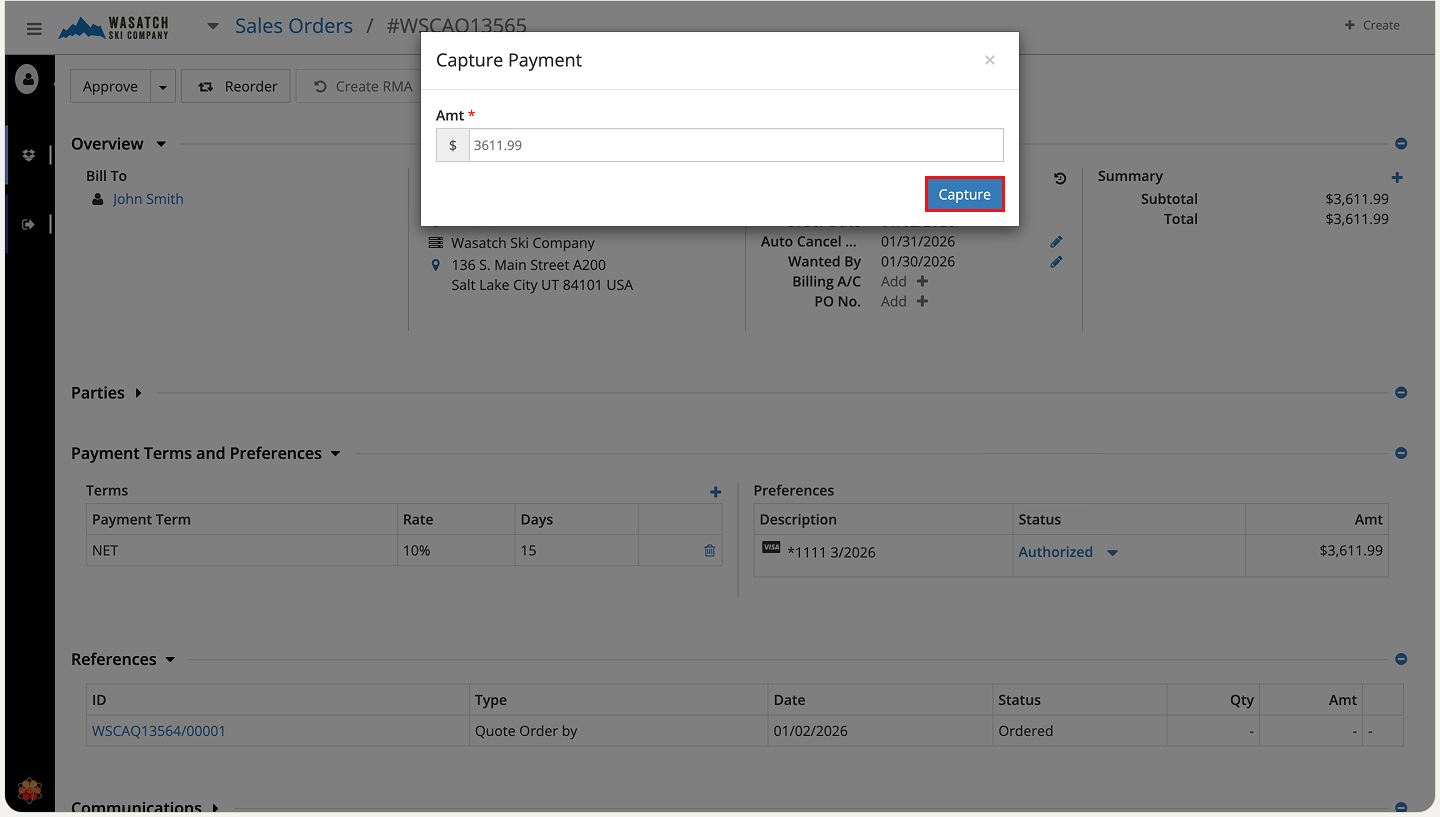Open the Authorized status dropdown
This screenshot has width=1440, height=817.
[1112, 552]
